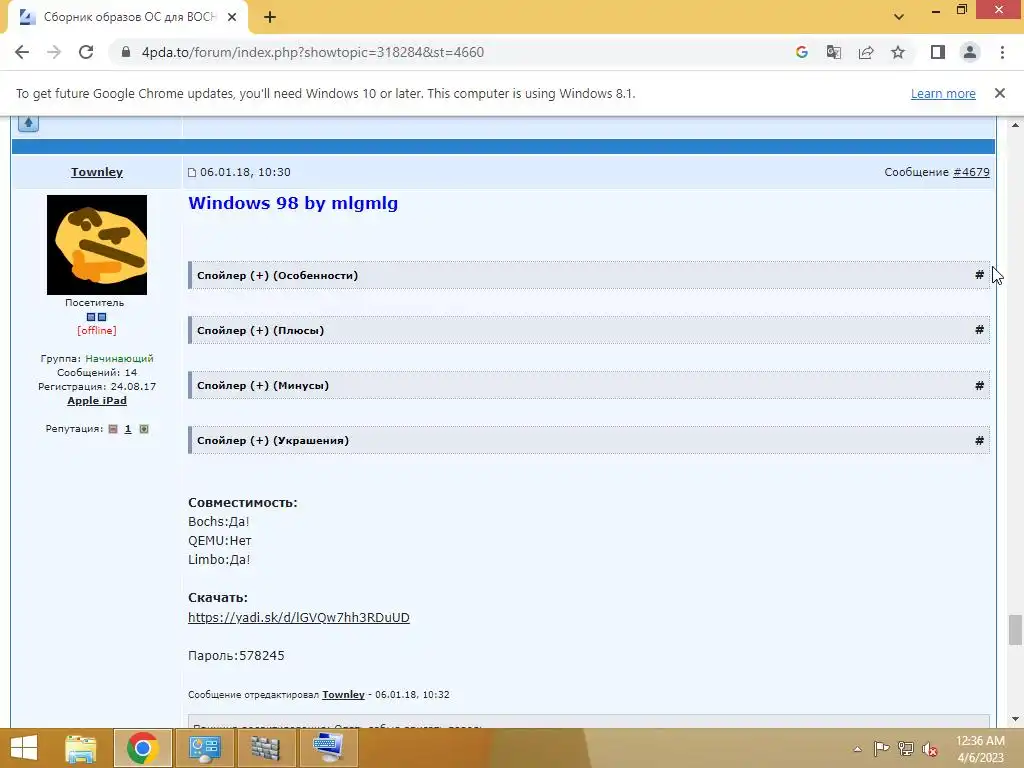The image size is (1024, 768).
Task: Open the Chrome three-dot menu
Action: click(x=1002, y=52)
